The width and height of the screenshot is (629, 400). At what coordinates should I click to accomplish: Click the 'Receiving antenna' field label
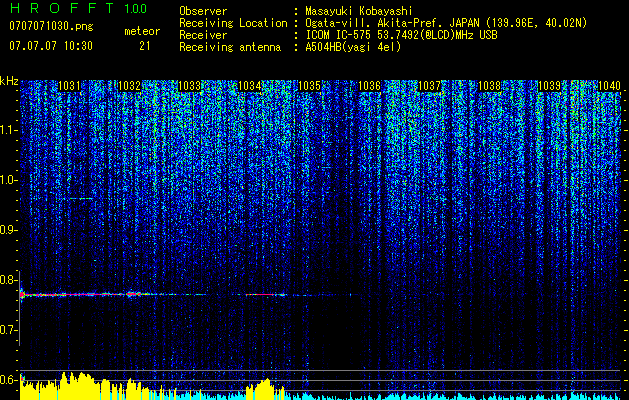(230, 47)
